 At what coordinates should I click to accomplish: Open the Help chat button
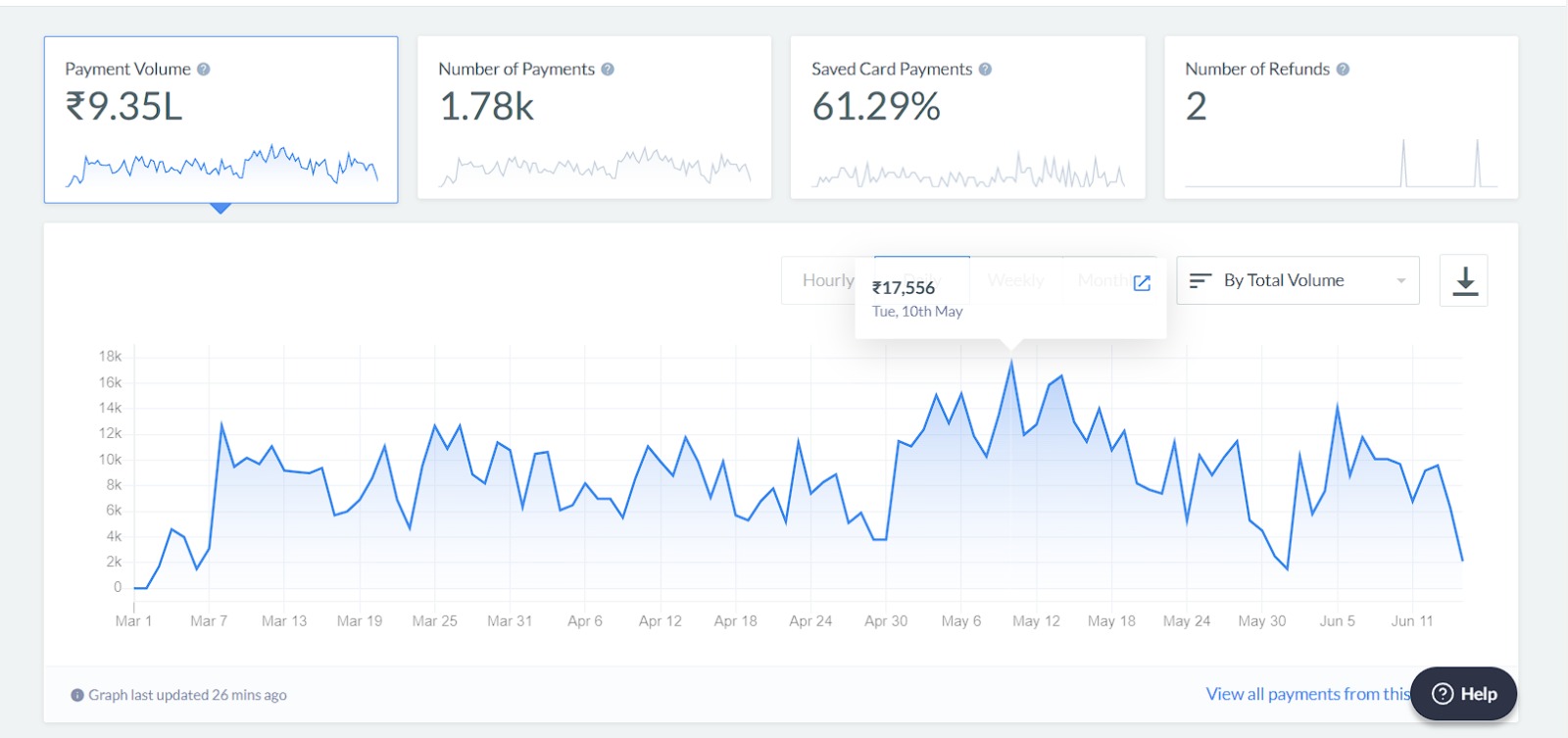(x=1464, y=694)
